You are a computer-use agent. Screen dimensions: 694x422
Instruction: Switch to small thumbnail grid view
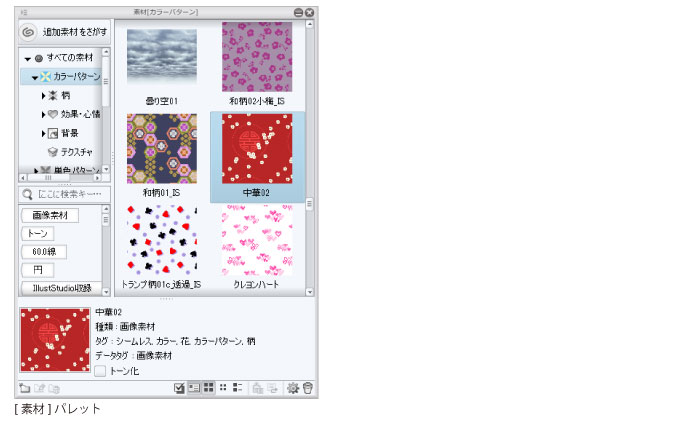click(223, 388)
